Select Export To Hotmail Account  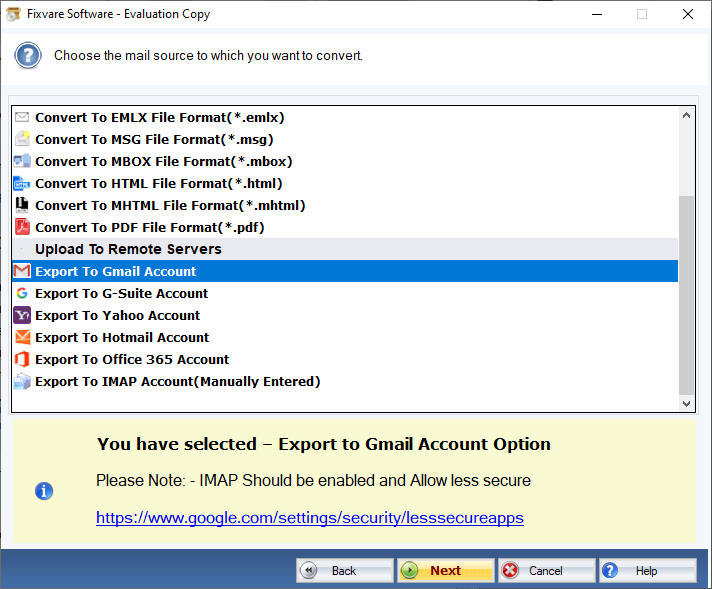(x=345, y=337)
